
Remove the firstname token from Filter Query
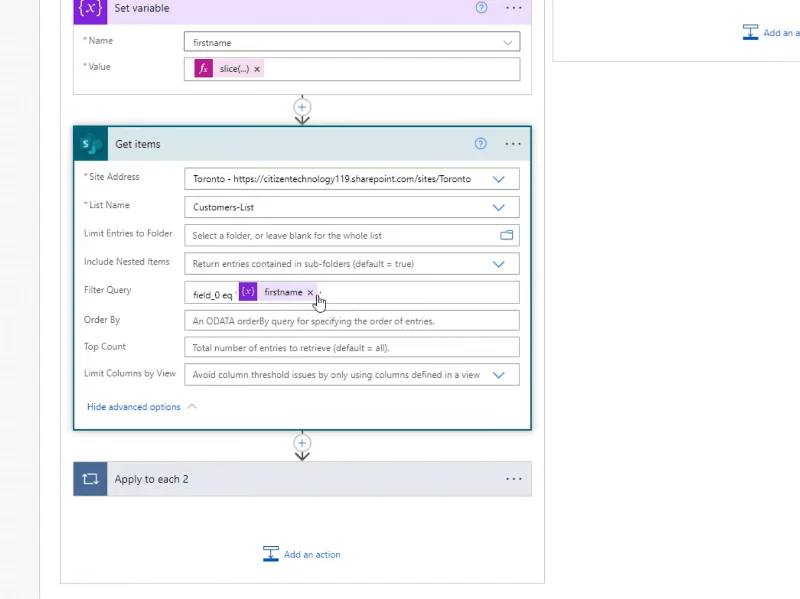pos(310,292)
